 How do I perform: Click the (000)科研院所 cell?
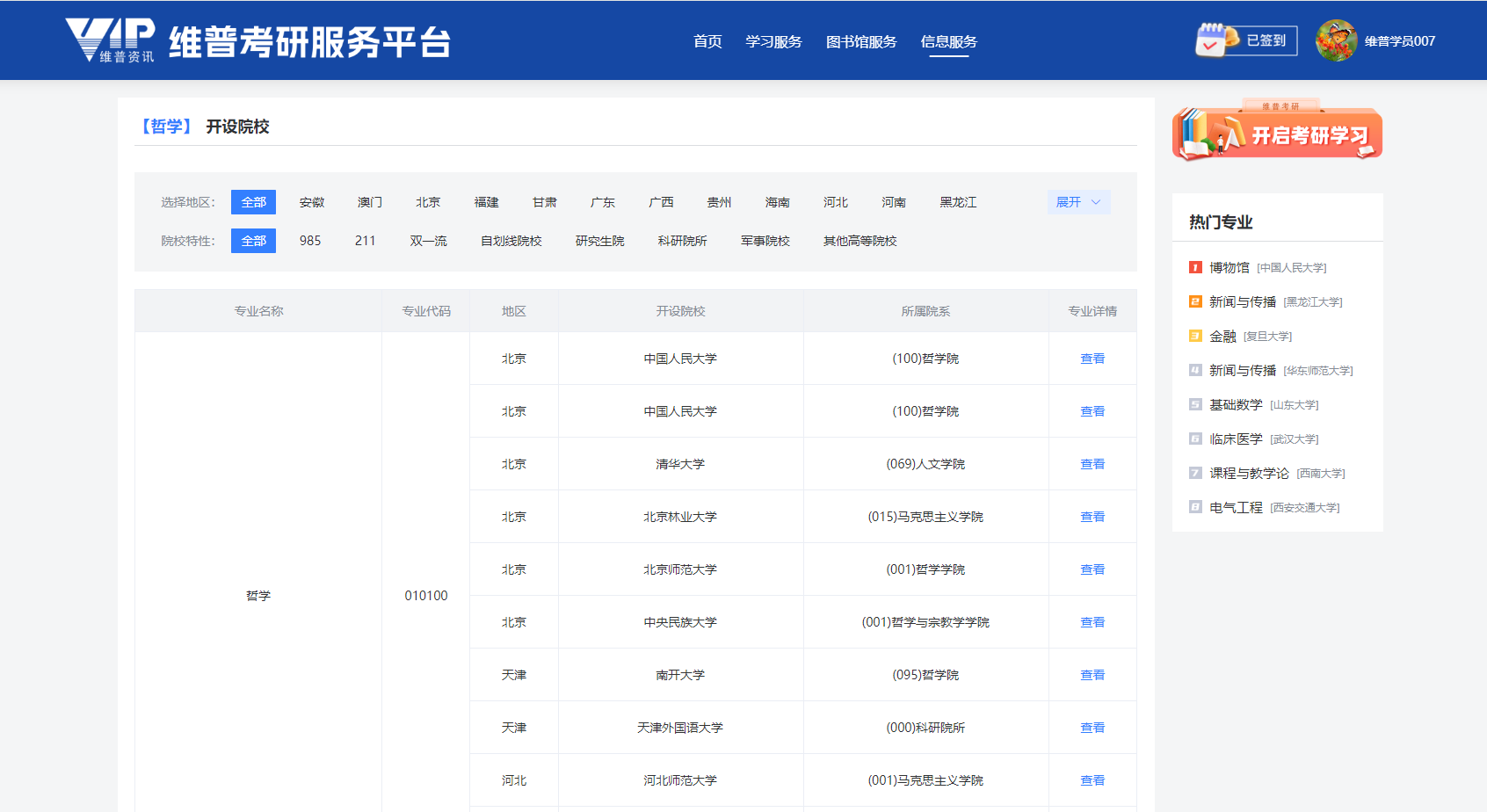(x=925, y=728)
